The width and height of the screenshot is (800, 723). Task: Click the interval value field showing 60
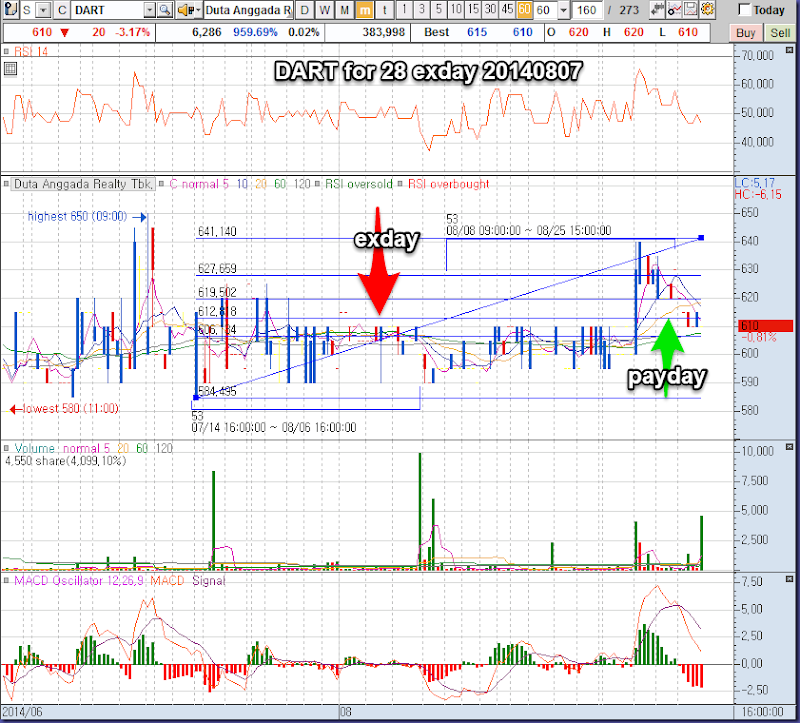tap(545, 10)
